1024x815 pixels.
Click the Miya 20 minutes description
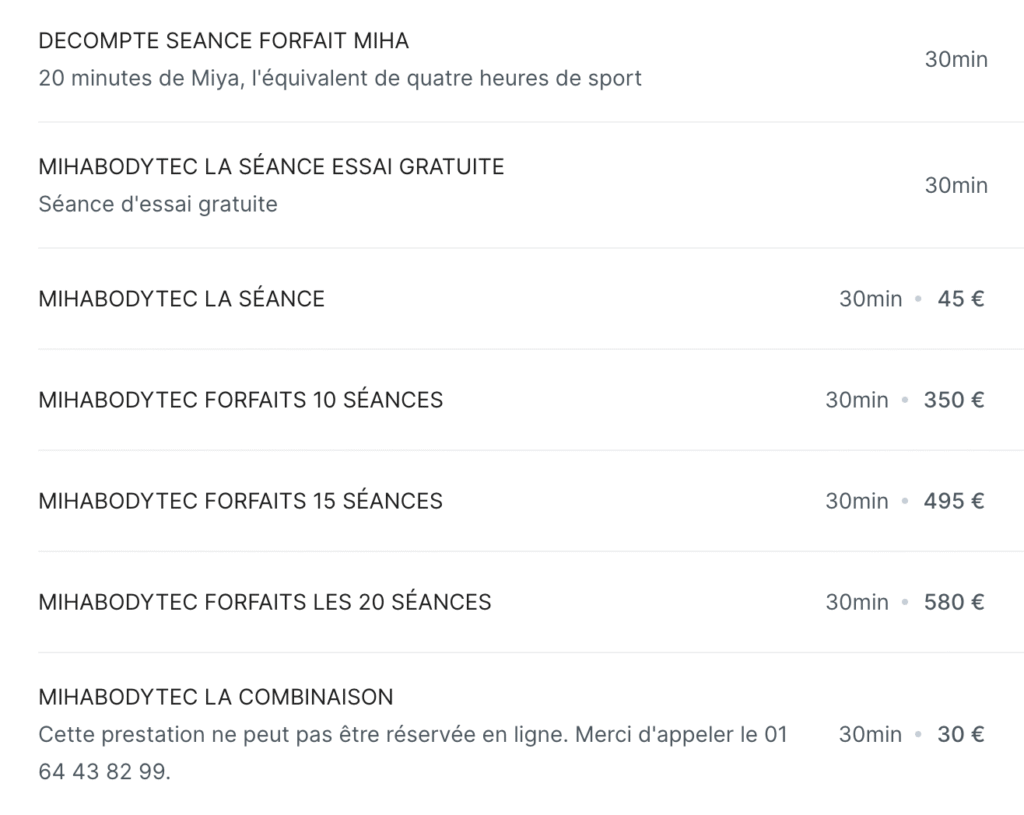tap(340, 78)
